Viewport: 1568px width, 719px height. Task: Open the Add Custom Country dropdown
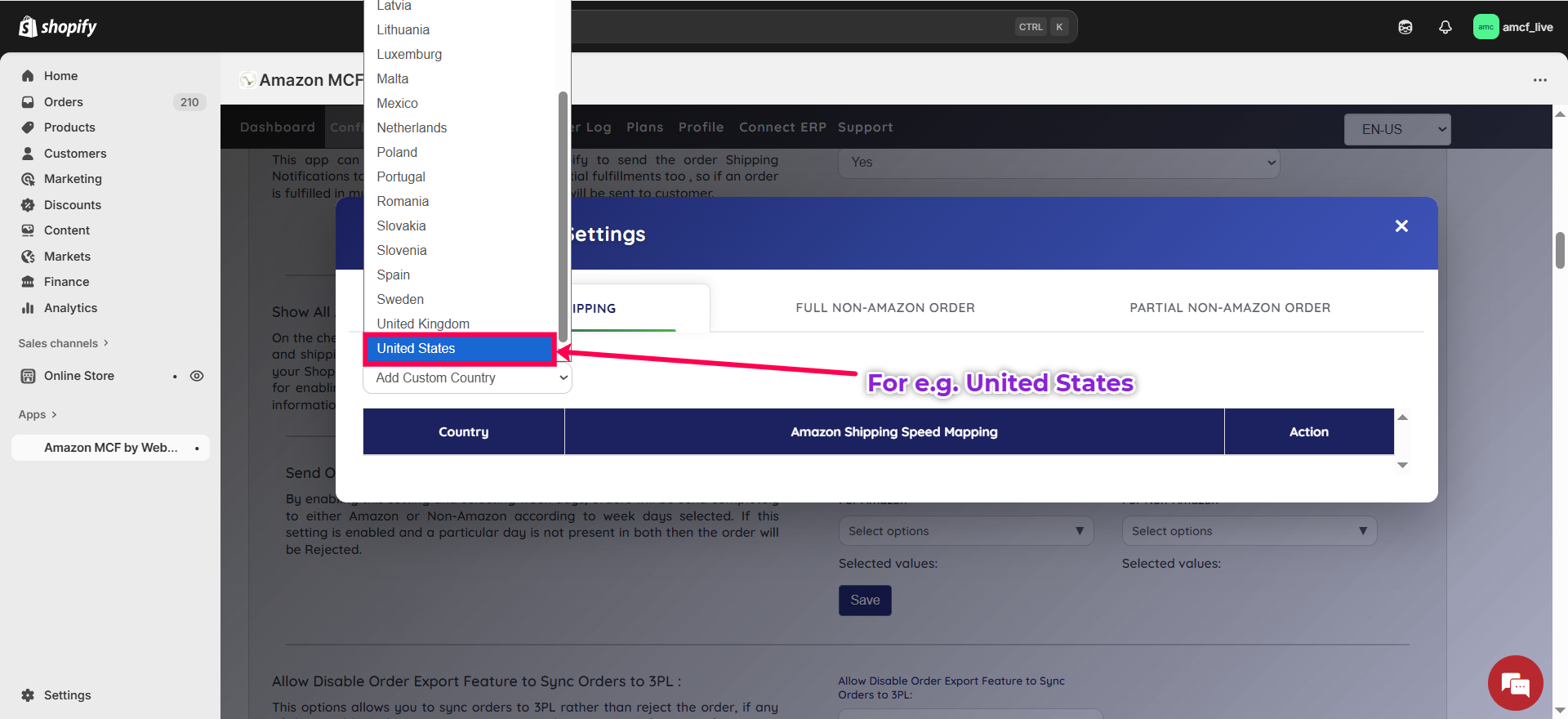tap(467, 378)
